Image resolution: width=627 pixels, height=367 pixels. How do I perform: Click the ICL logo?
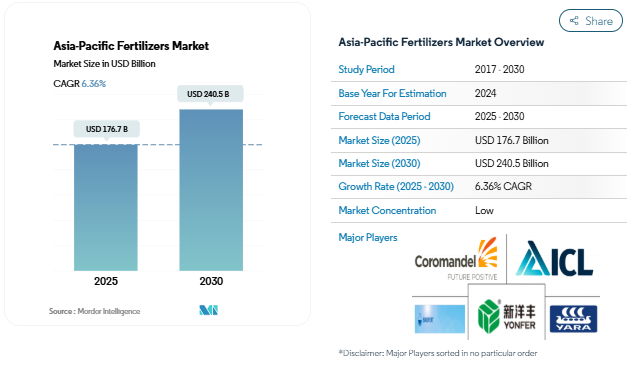(554, 258)
